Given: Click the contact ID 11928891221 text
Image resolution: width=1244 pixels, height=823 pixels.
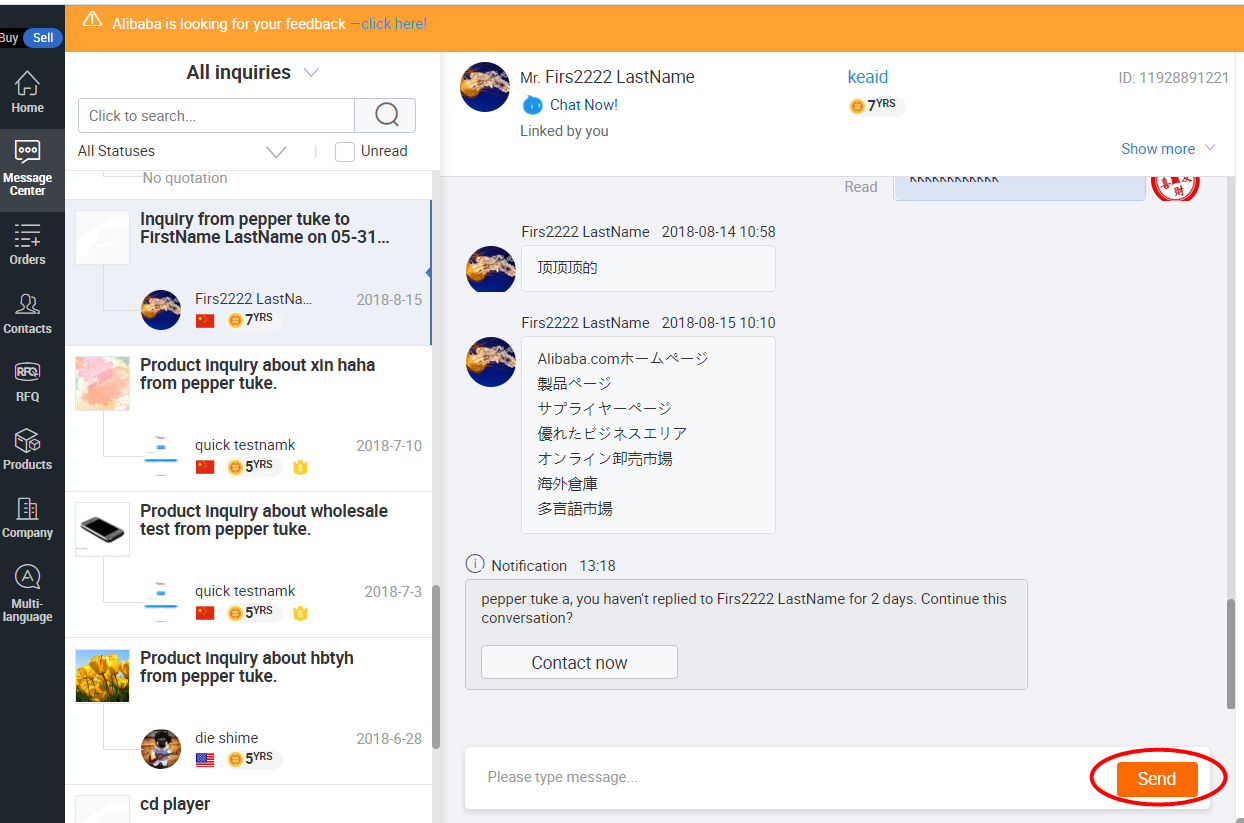Looking at the screenshot, I should coord(1173,78).
